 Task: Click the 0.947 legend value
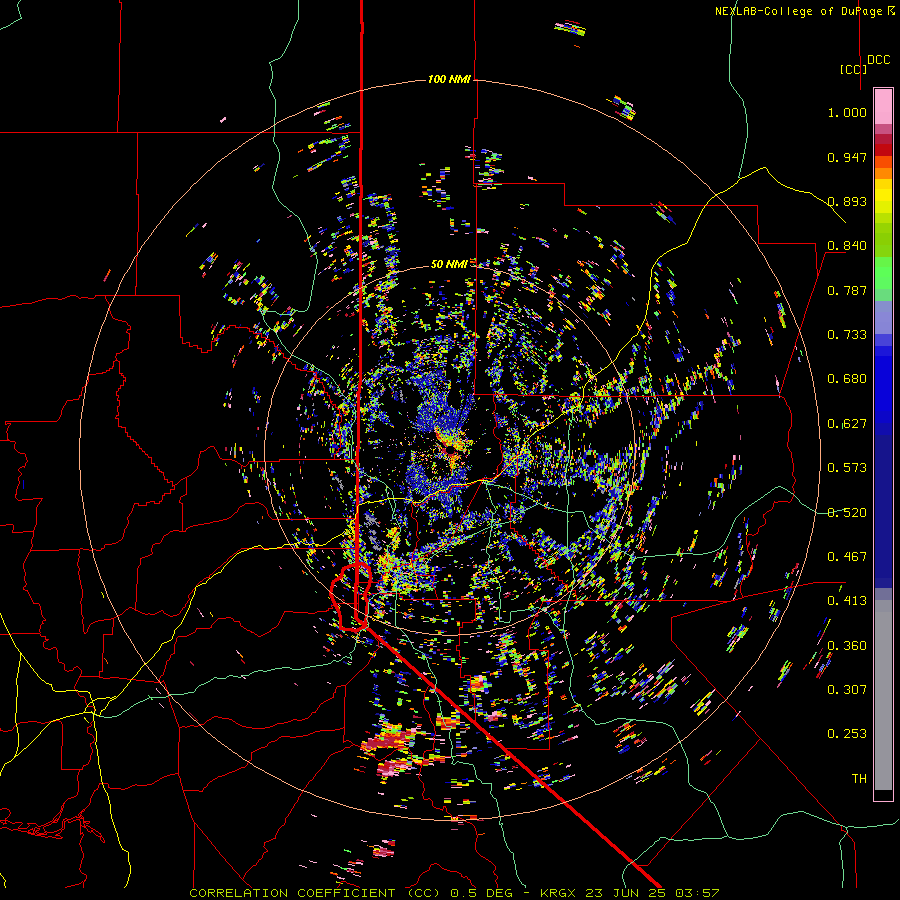[847, 157]
